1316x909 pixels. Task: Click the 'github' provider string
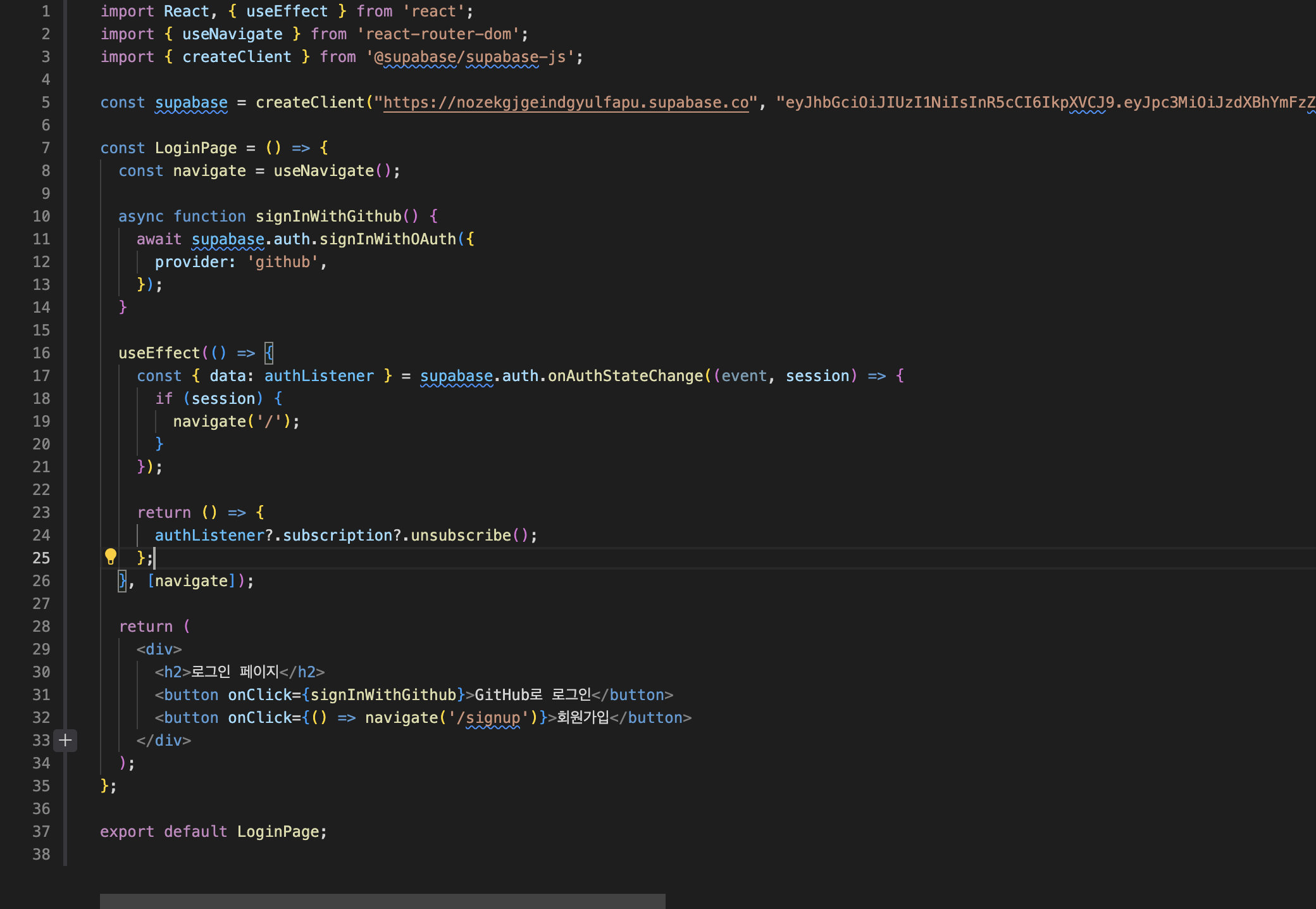[283, 262]
